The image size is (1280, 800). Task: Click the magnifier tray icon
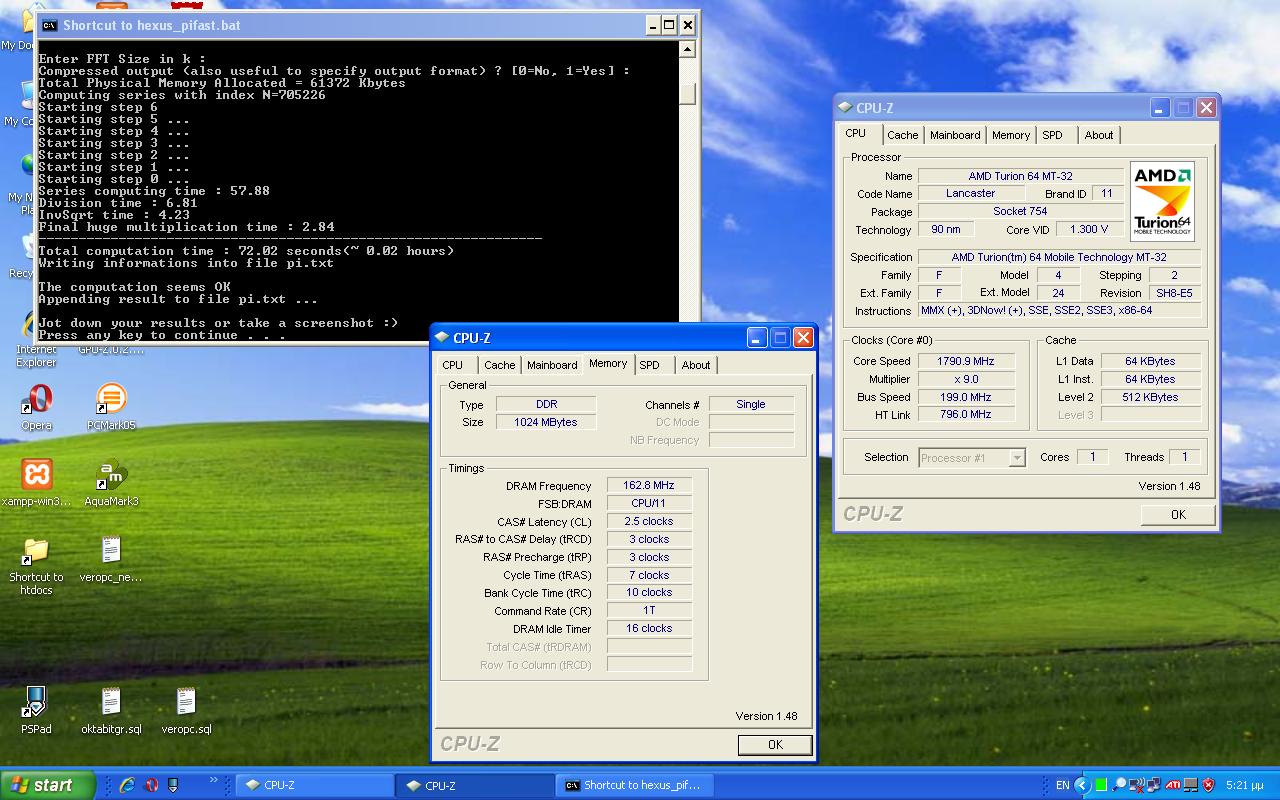1121,785
